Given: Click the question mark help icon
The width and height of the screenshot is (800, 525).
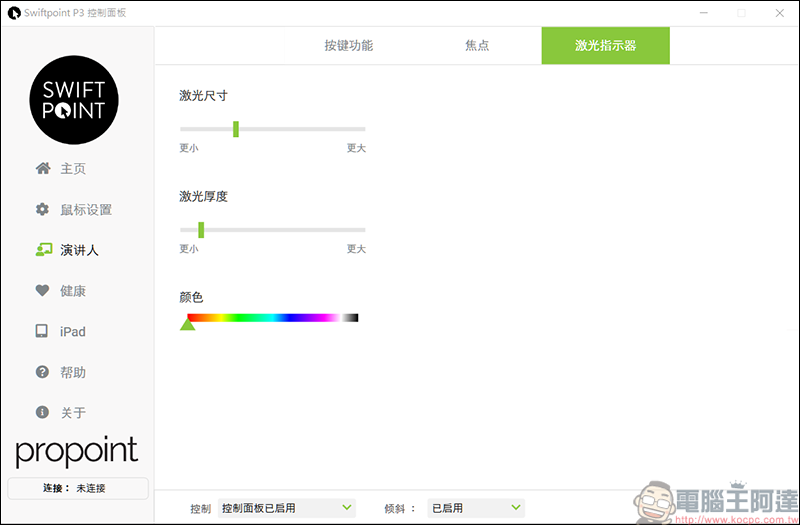Looking at the screenshot, I should 42,372.
